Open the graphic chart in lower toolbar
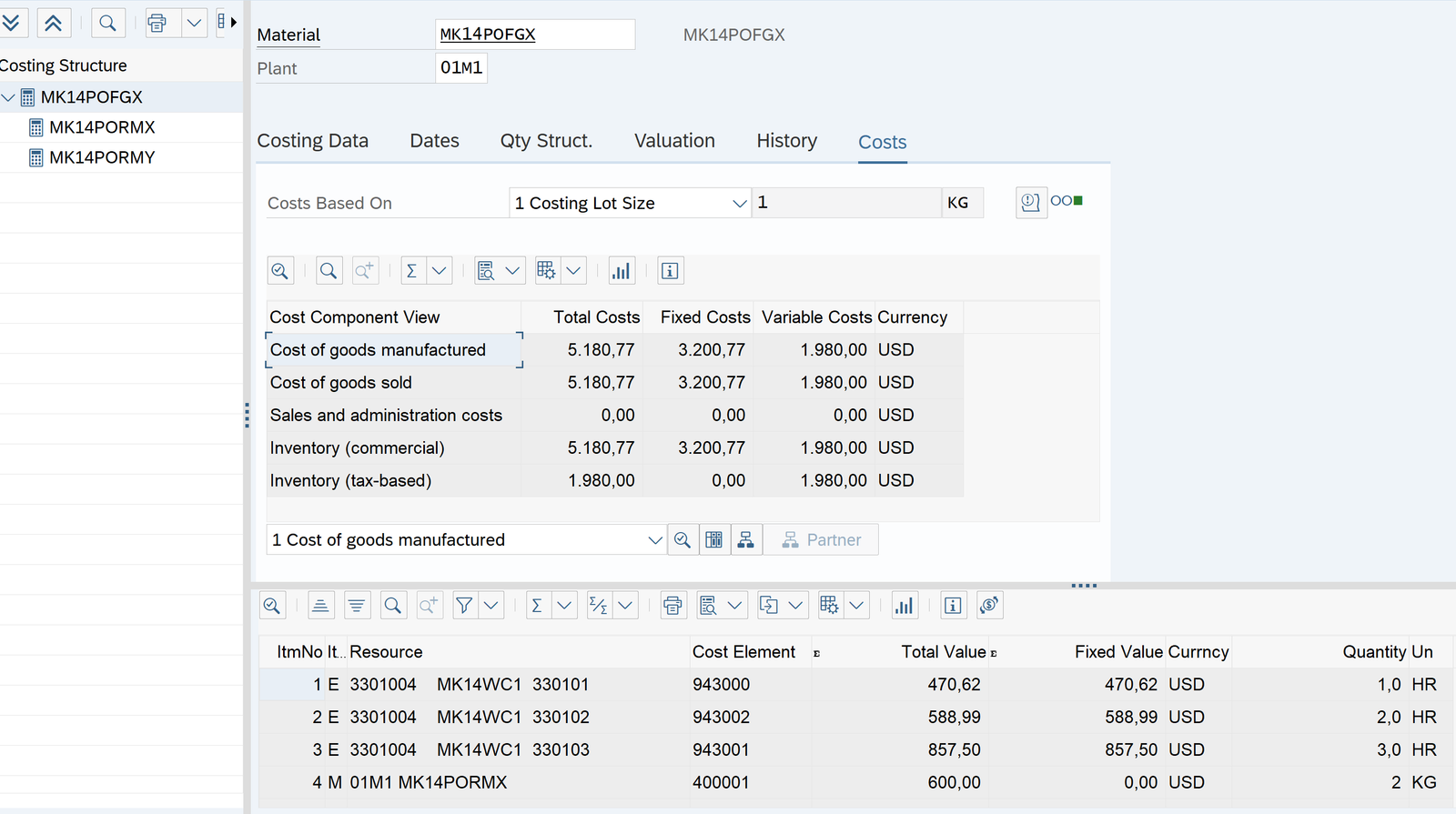Screen dimensions: 1456x814 [x=904, y=606]
